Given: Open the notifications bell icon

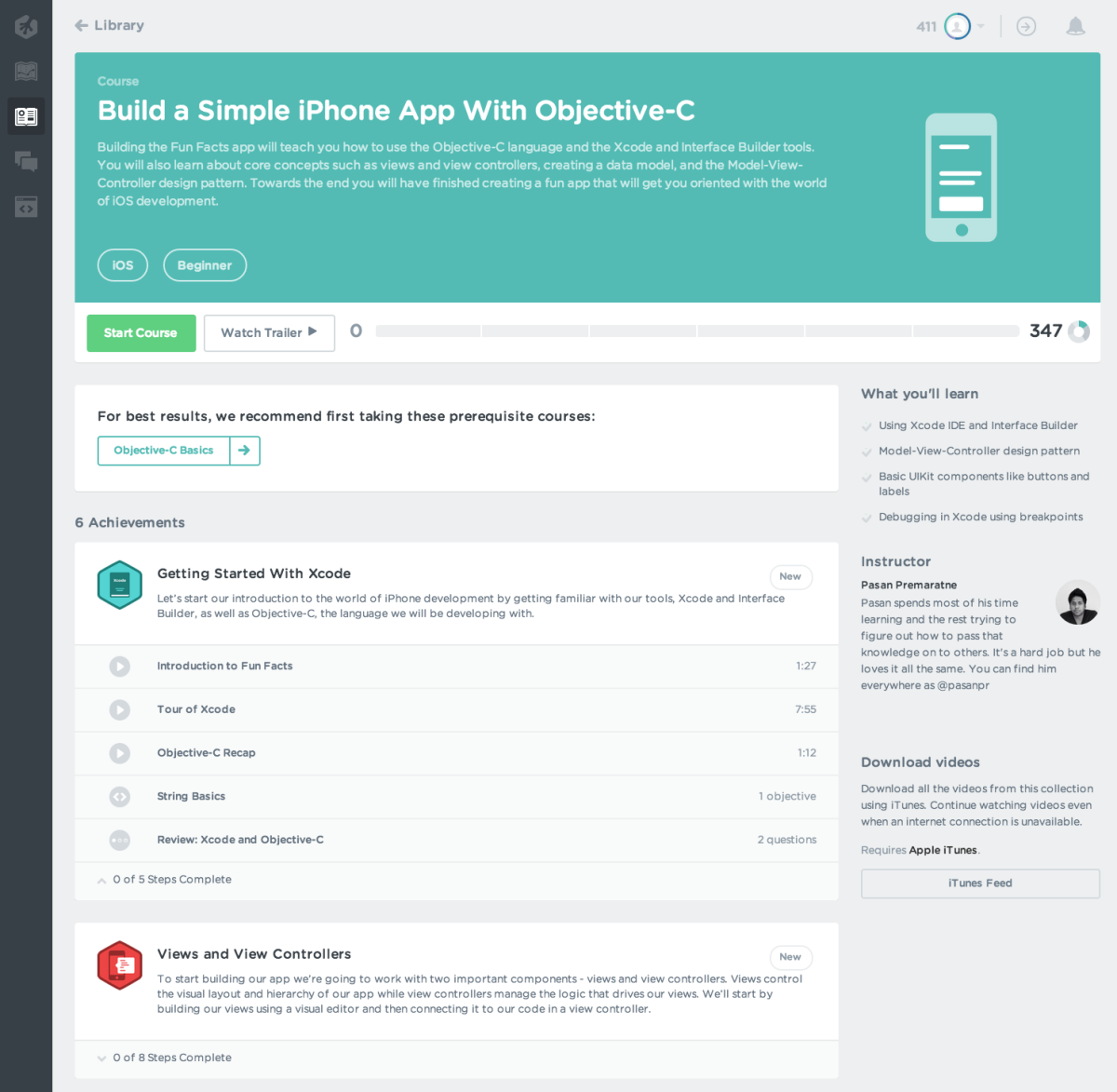Looking at the screenshot, I should (1075, 26).
